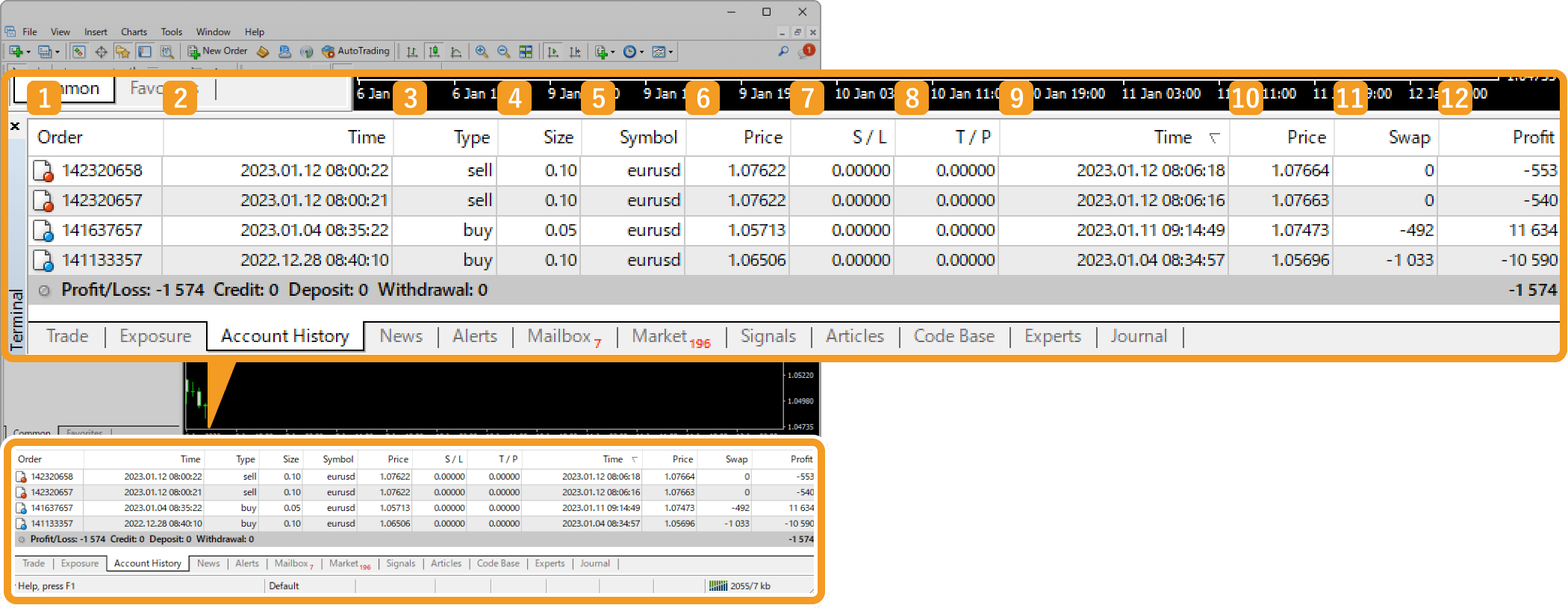Screen dimensions: 1568x608
Task: Open the enlarged Articles tab
Action: point(855,336)
